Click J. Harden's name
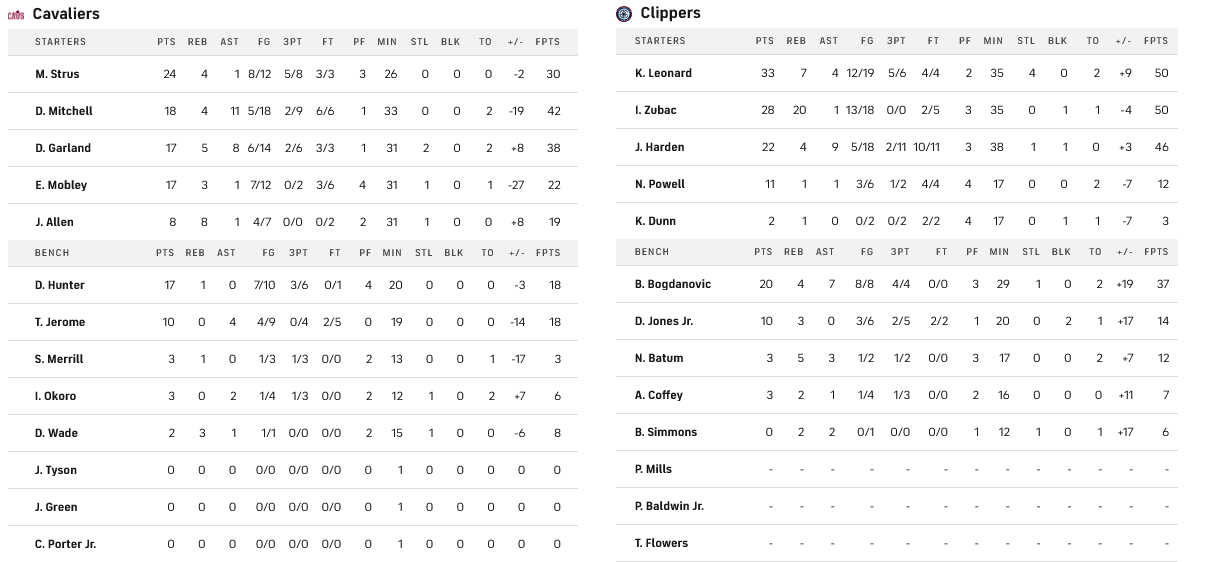 660,147
